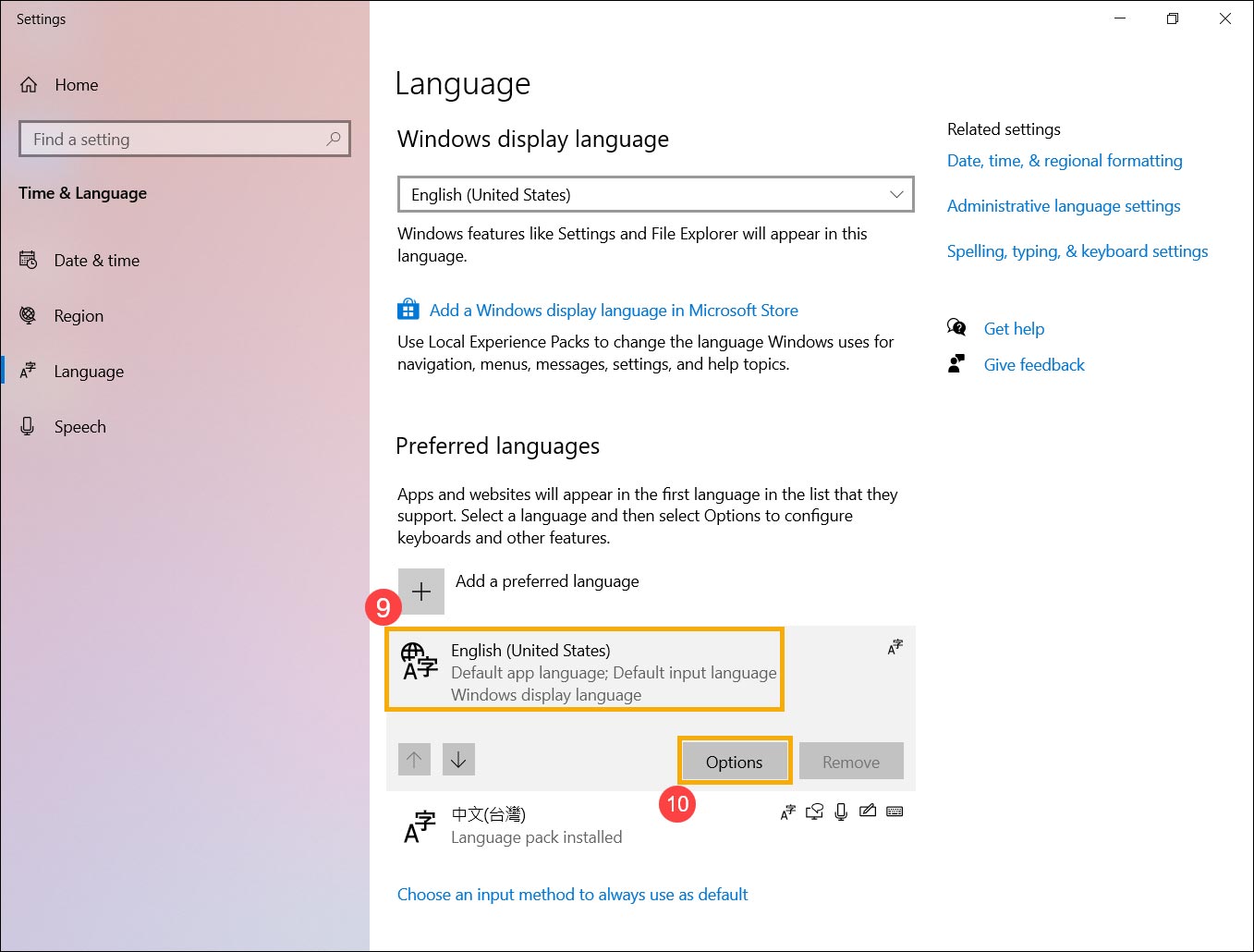This screenshot has width=1254, height=952.
Task: Click the Time & Language heading
Action: pyautogui.click(x=82, y=193)
